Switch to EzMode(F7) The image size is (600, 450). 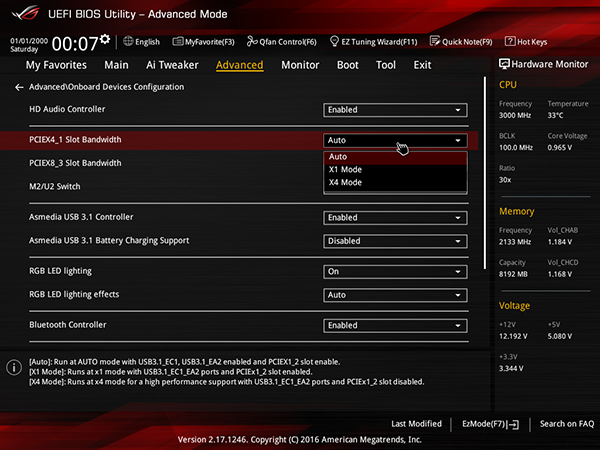tap(491, 424)
